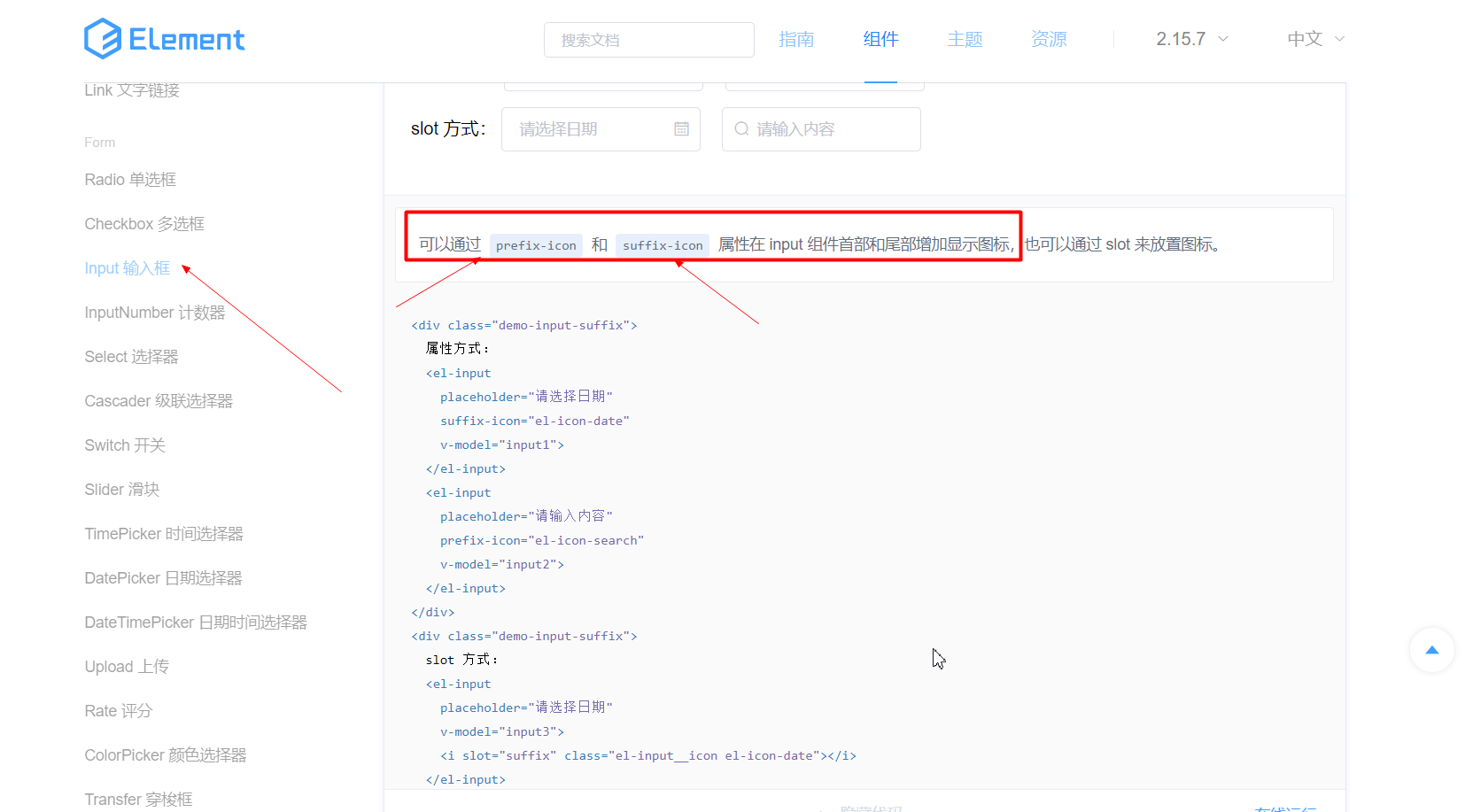1465x812 pixels.
Task: Click code line with slot="suffix"
Action: tap(648, 755)
